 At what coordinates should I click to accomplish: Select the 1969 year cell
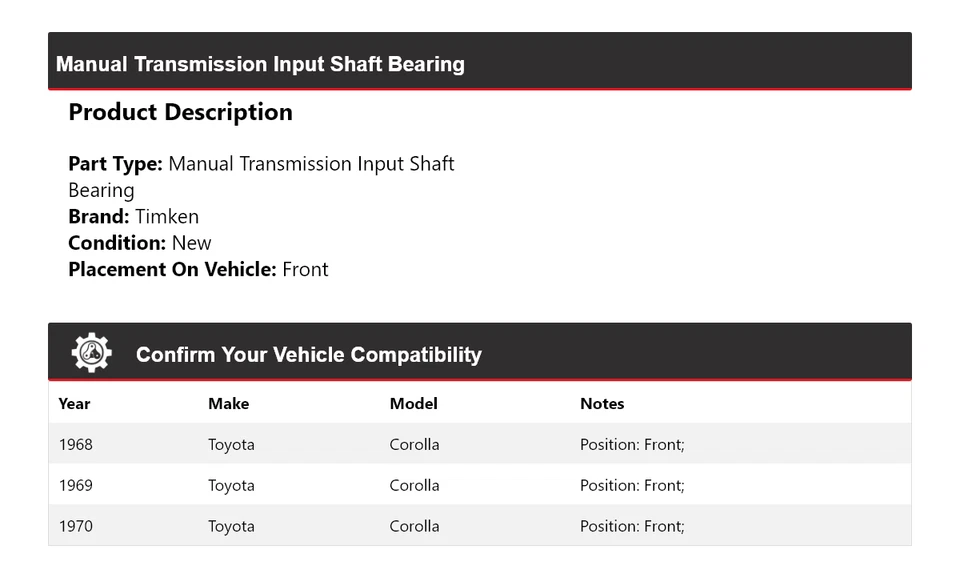click(75, 486)
